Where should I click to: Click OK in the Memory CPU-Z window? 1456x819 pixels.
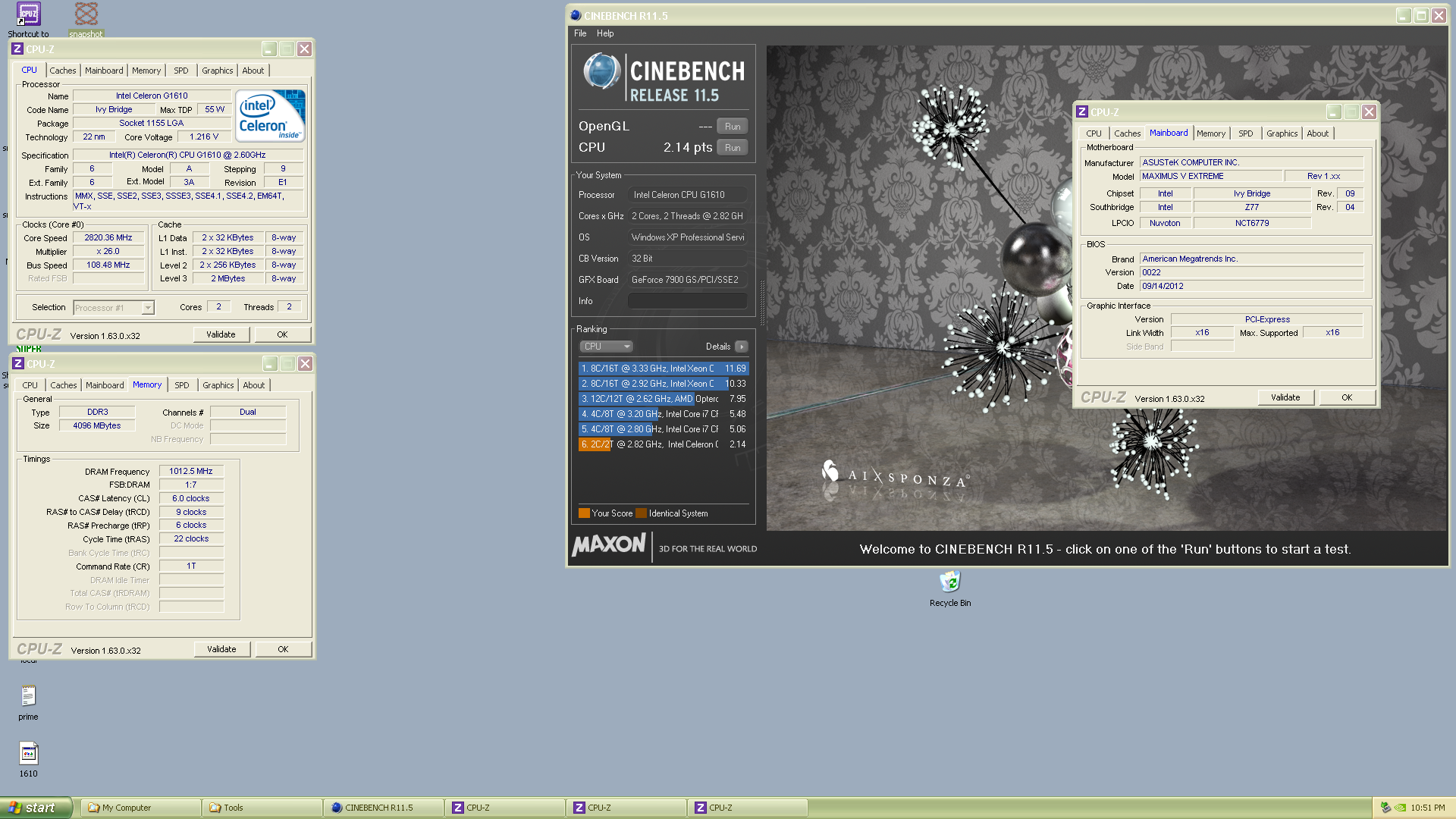click(283, 649)
